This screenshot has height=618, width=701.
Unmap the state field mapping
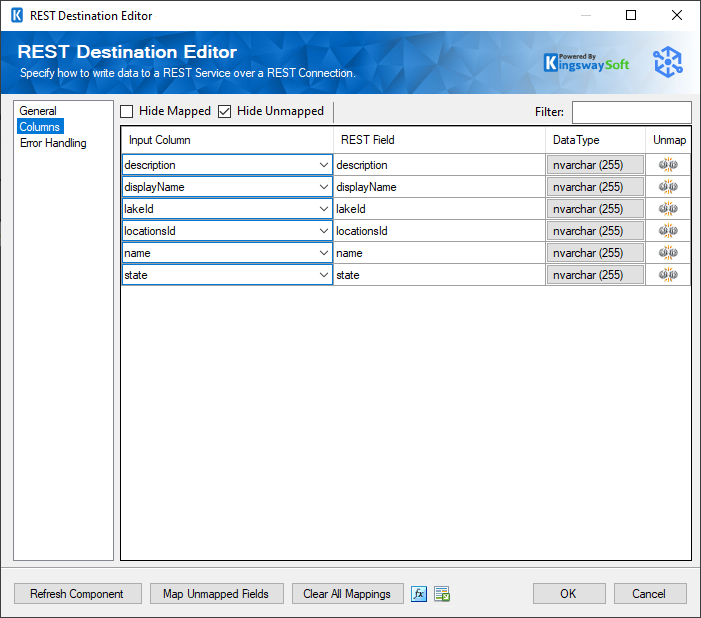[668, 275]
